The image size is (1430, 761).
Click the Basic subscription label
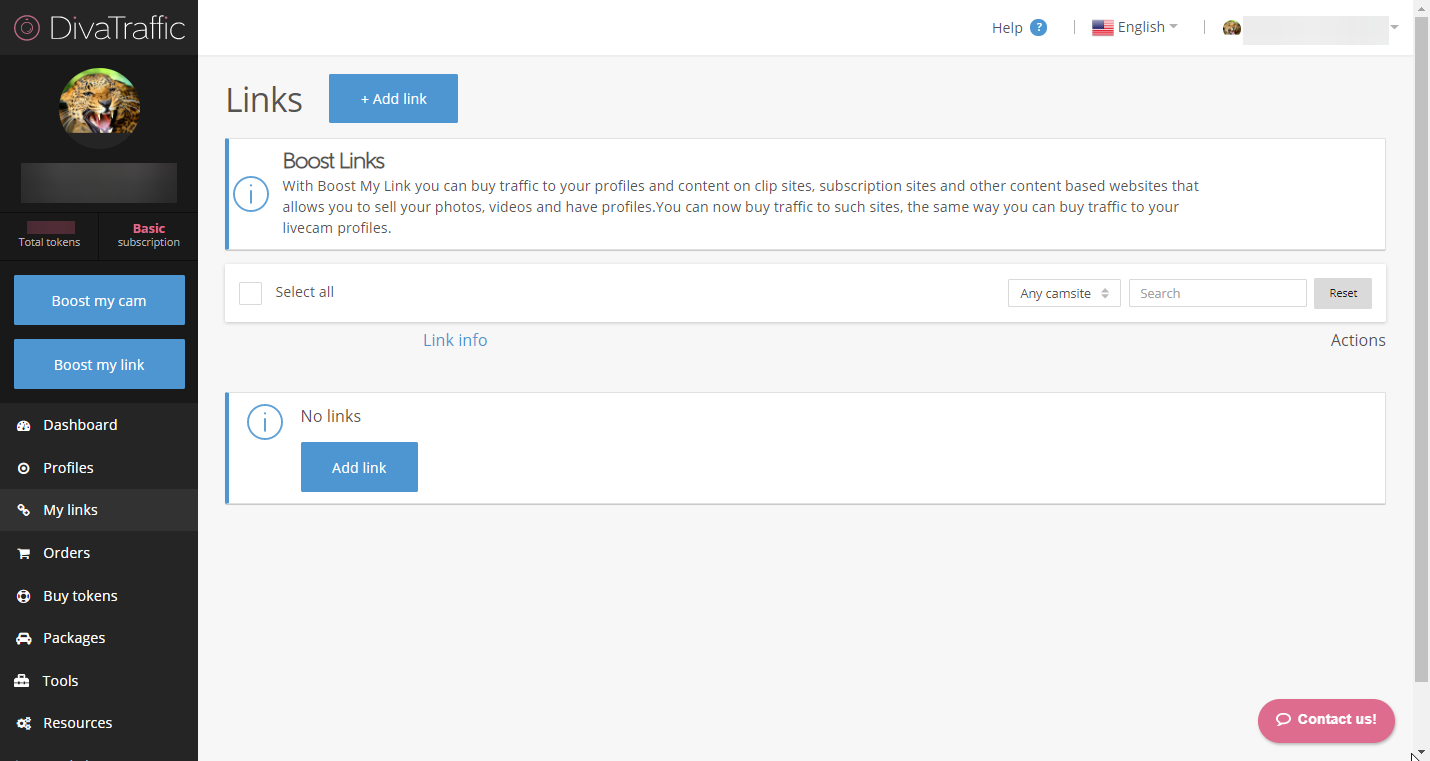pyautogui.click(x=149, y=235)
